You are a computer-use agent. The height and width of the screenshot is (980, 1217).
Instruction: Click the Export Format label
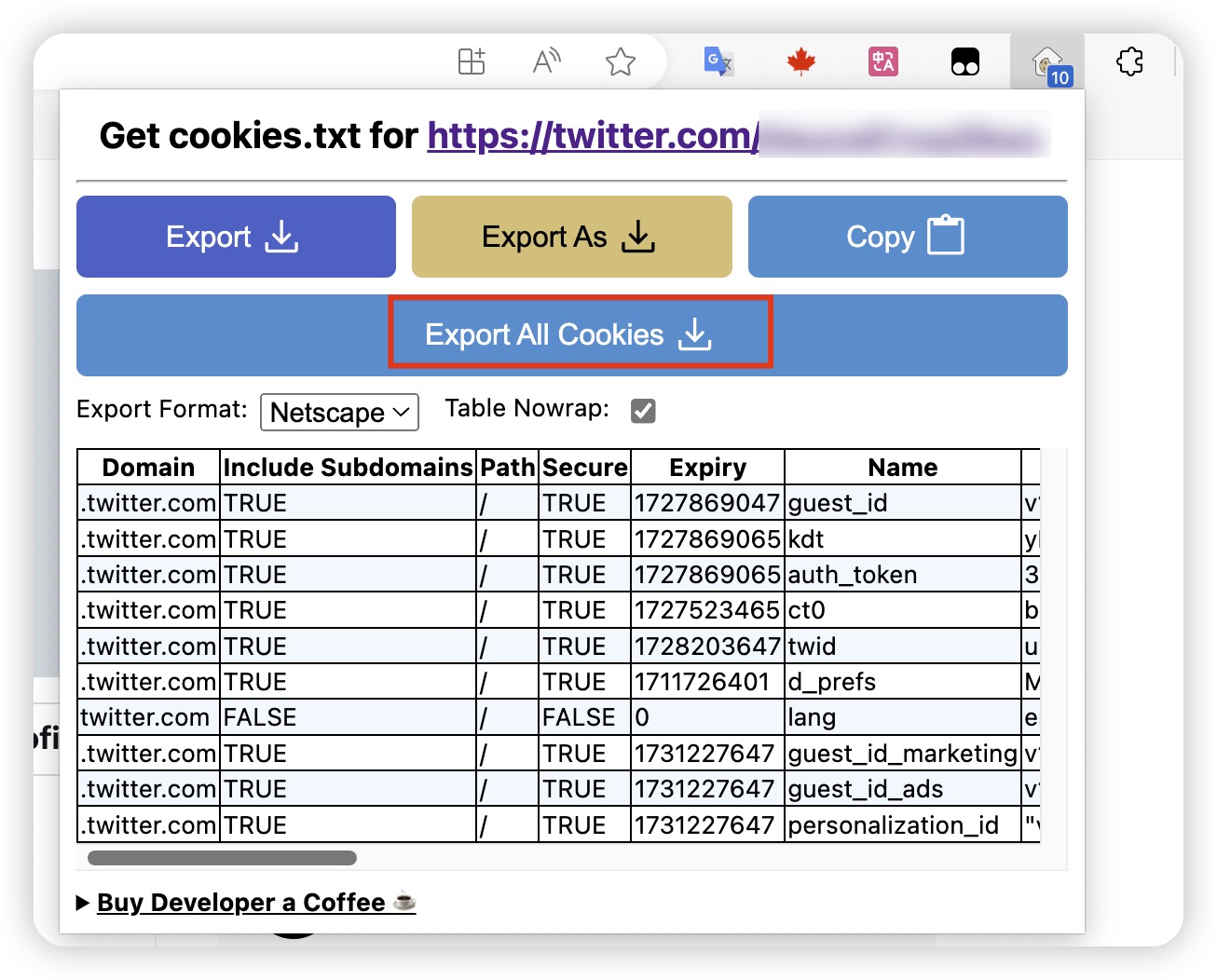click(x=162, y=409)
